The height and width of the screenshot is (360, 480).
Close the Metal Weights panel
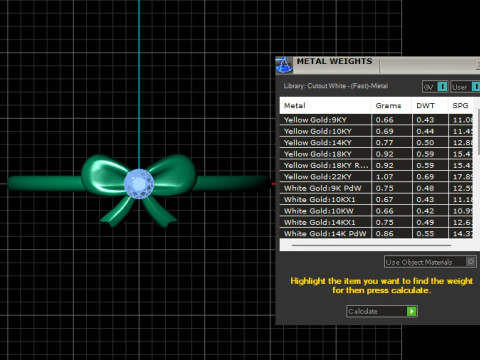pyautogui.click(x=478, y=65)
